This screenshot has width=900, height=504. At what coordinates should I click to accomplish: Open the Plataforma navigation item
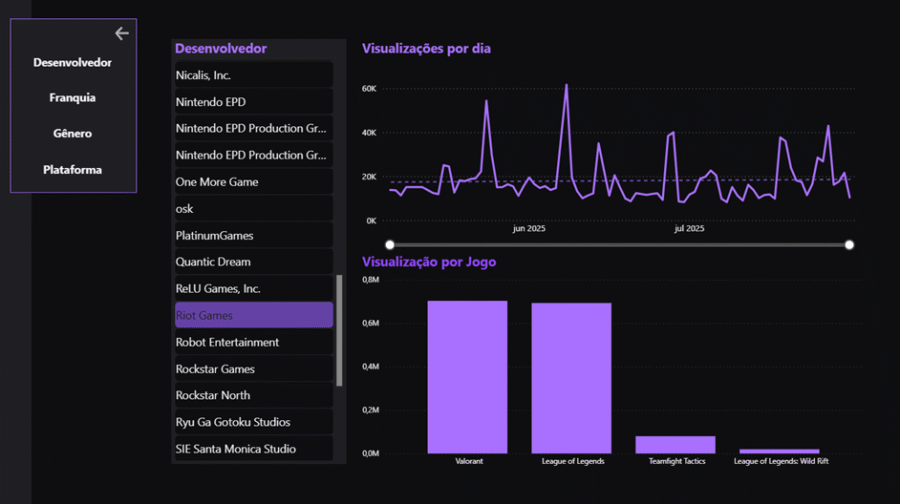coord(72,170)
